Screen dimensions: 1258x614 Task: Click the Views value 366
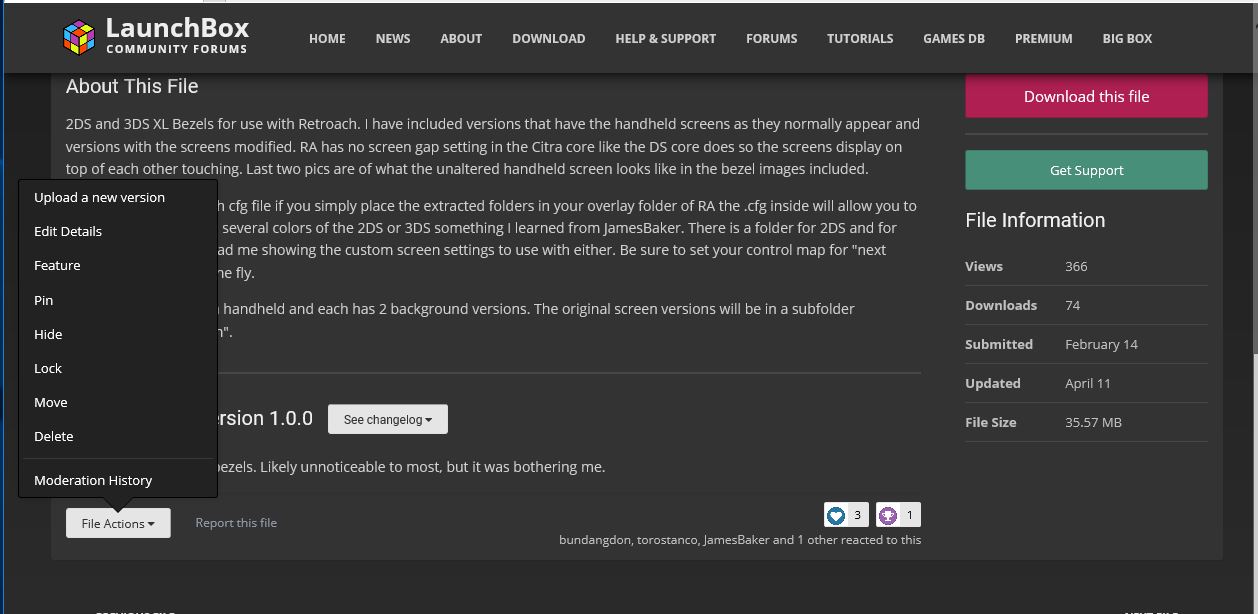pos(1076,266)
